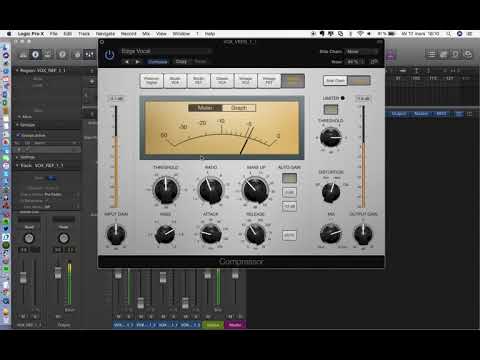
Task: Click the Make Up gain knob
Action: (x=256, y=190)
